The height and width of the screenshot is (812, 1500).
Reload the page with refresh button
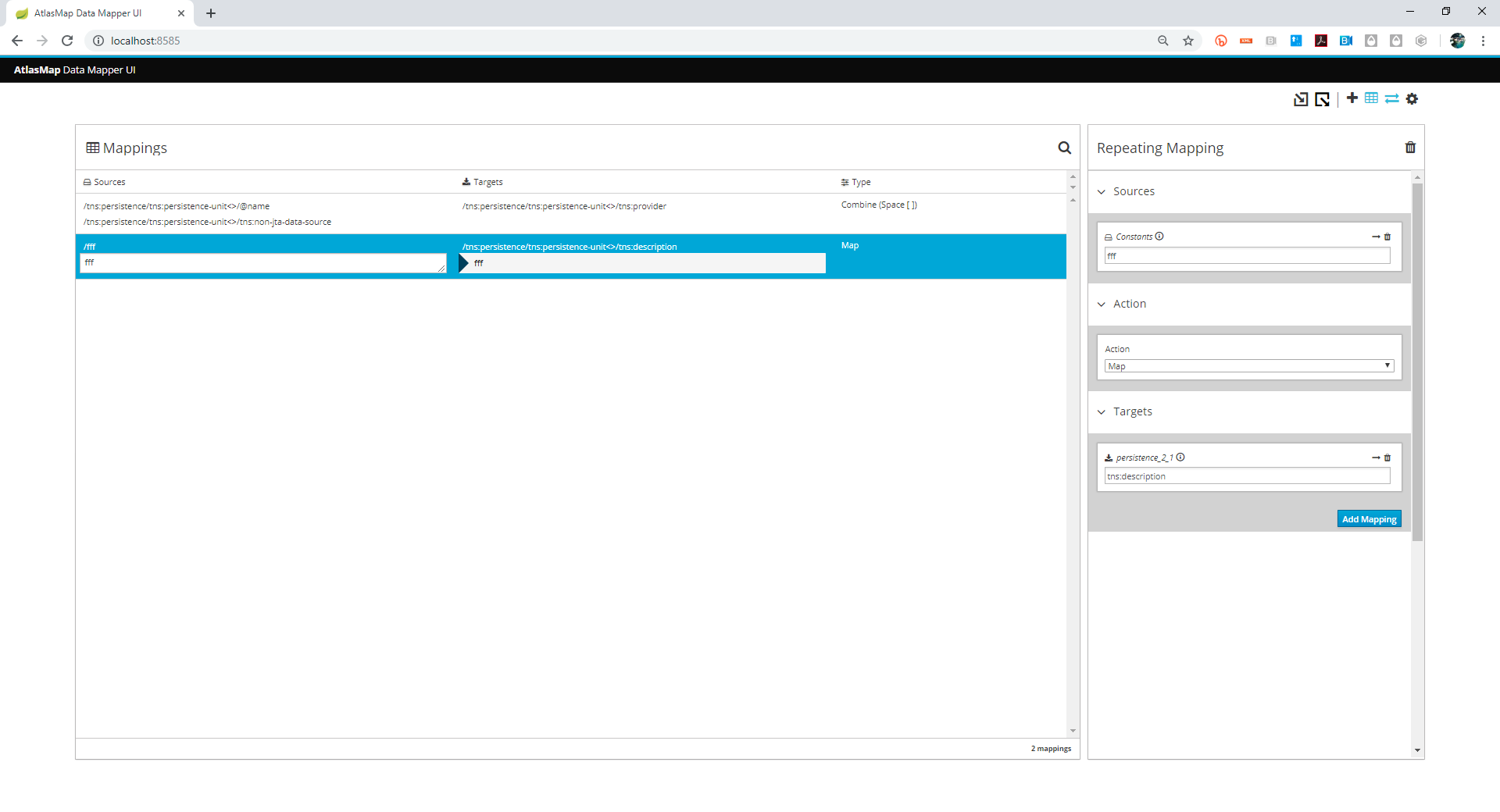[67, 41]
